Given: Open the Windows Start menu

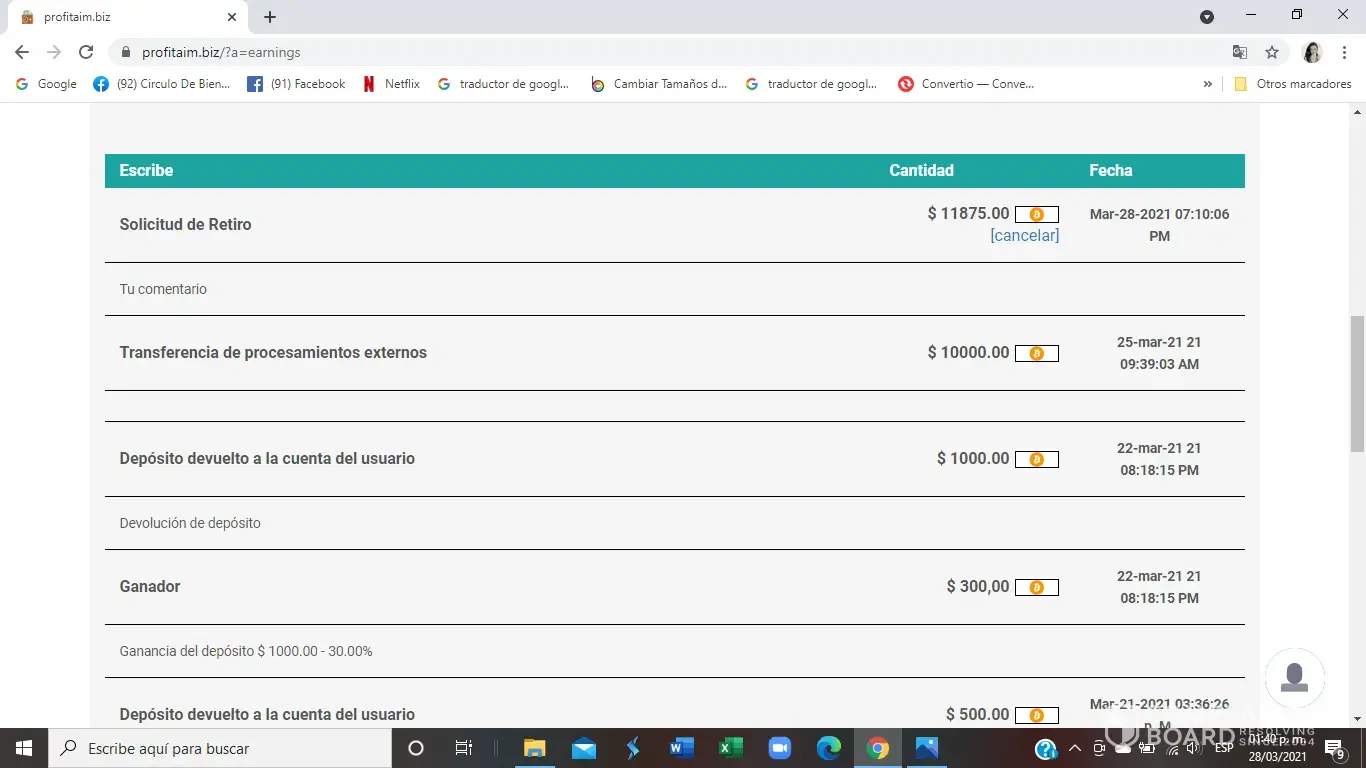Looking at the screenshot, I should 24,748.
